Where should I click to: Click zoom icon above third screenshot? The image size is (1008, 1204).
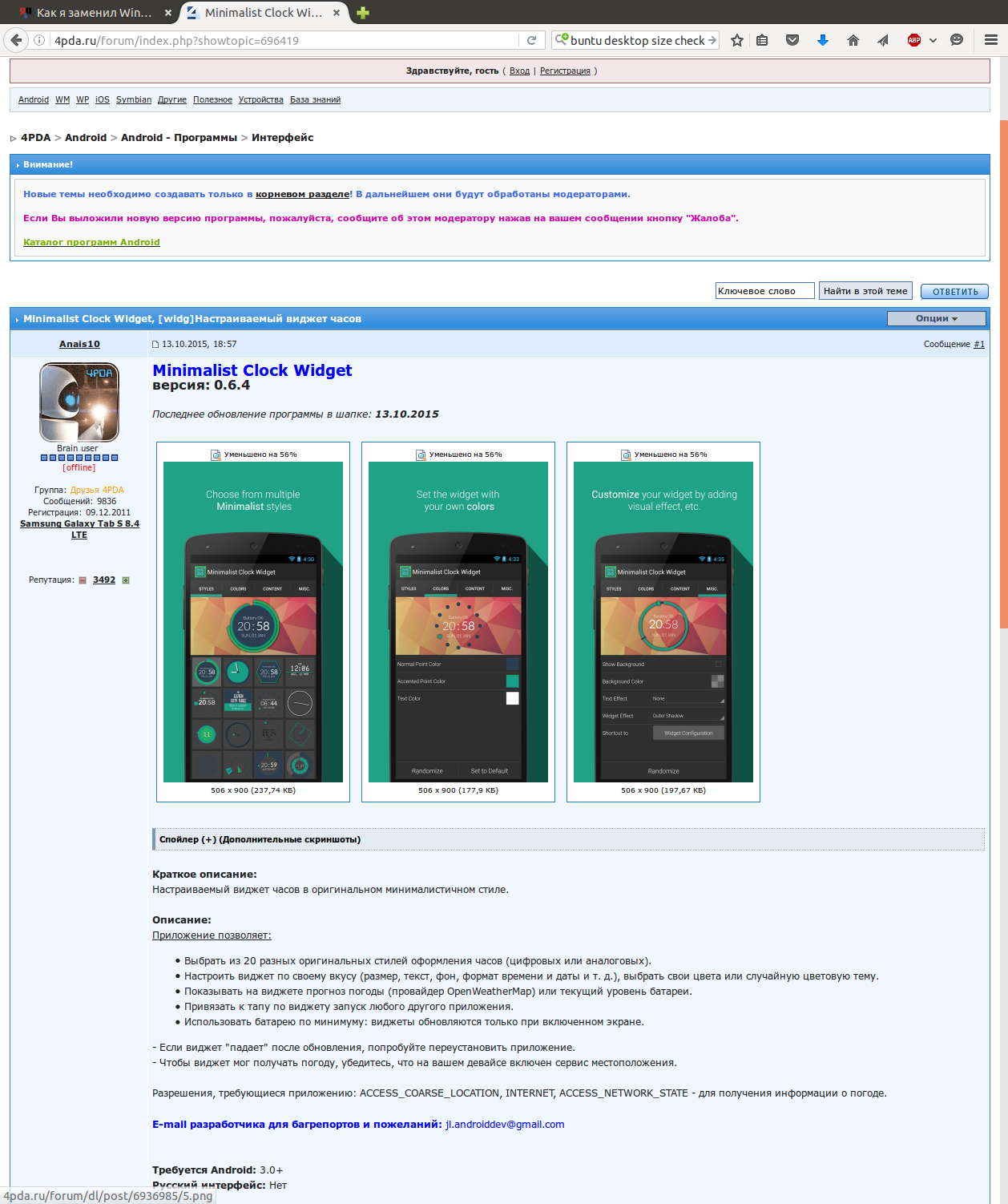[626, 455]
